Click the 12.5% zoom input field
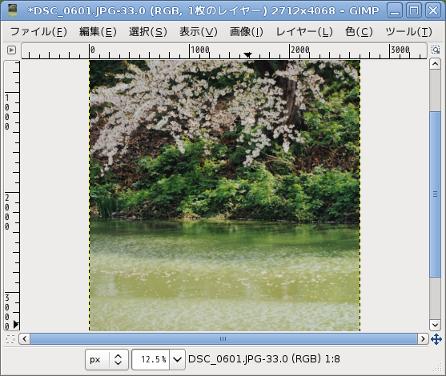The width and height of the screenshot is (446, 376). click(x=151, y=360)
